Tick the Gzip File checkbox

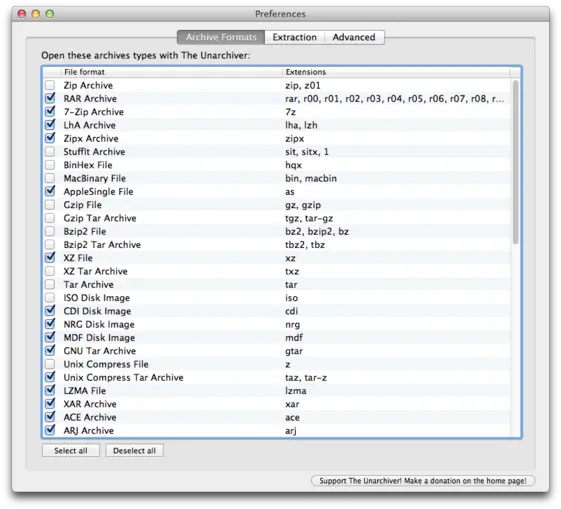pos(50,205)
